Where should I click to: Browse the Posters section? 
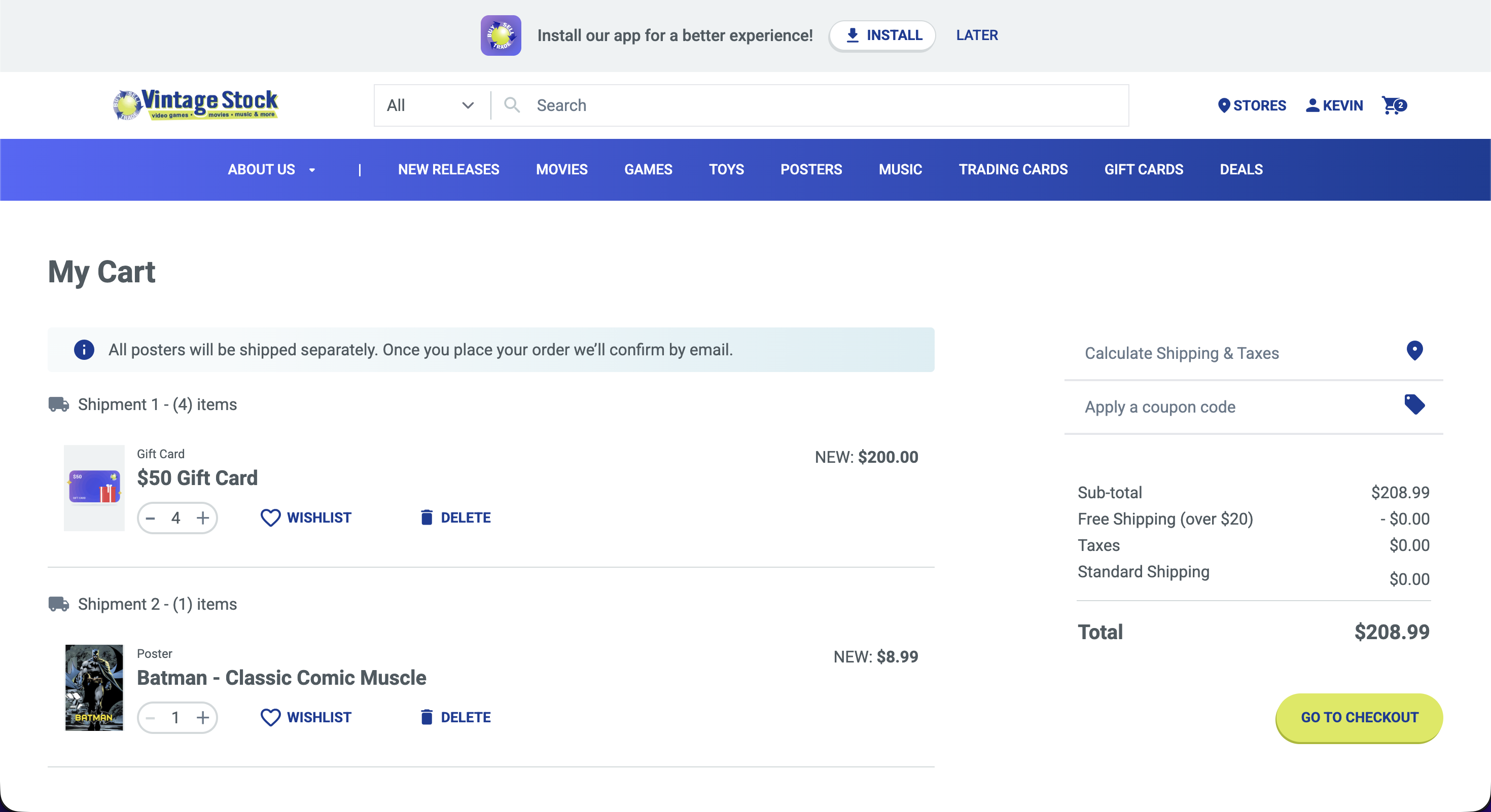[x=811, y=169]
